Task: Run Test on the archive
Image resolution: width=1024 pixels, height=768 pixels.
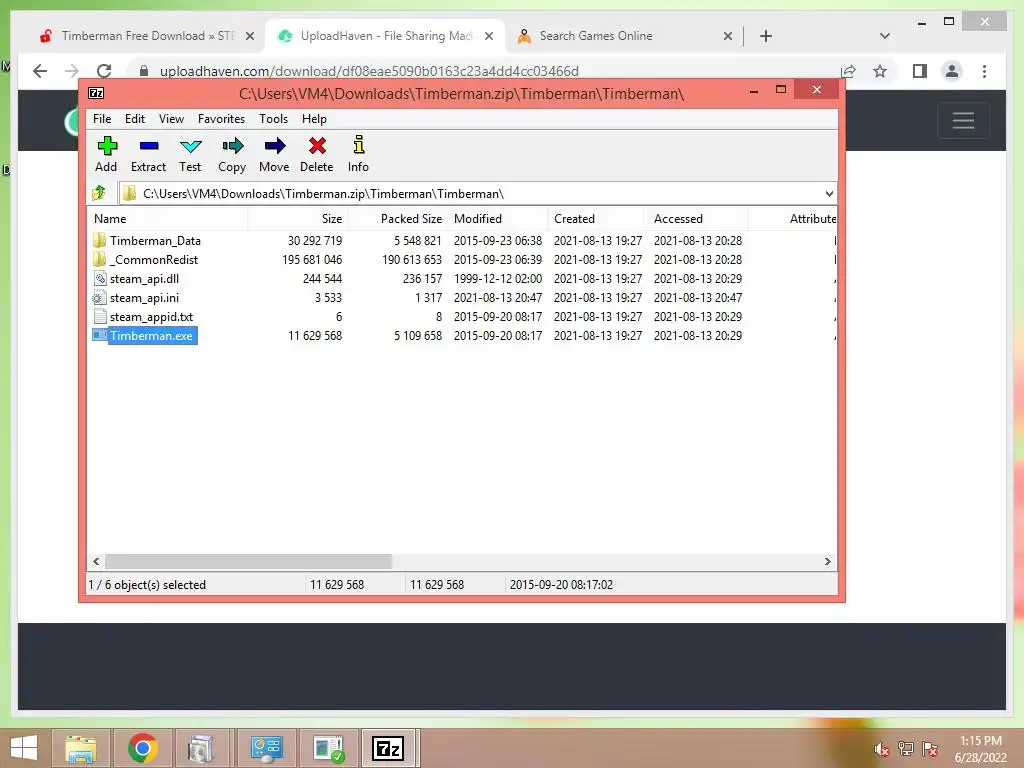Action: coord(191,146)
